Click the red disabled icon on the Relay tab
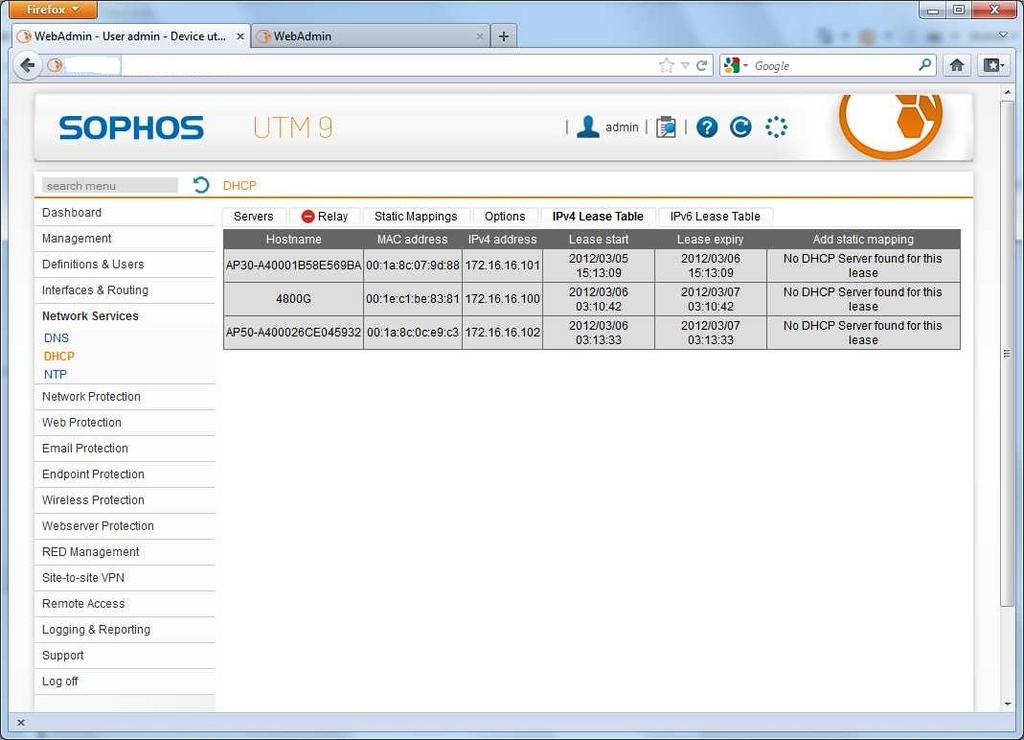 [x=308, y=216]
